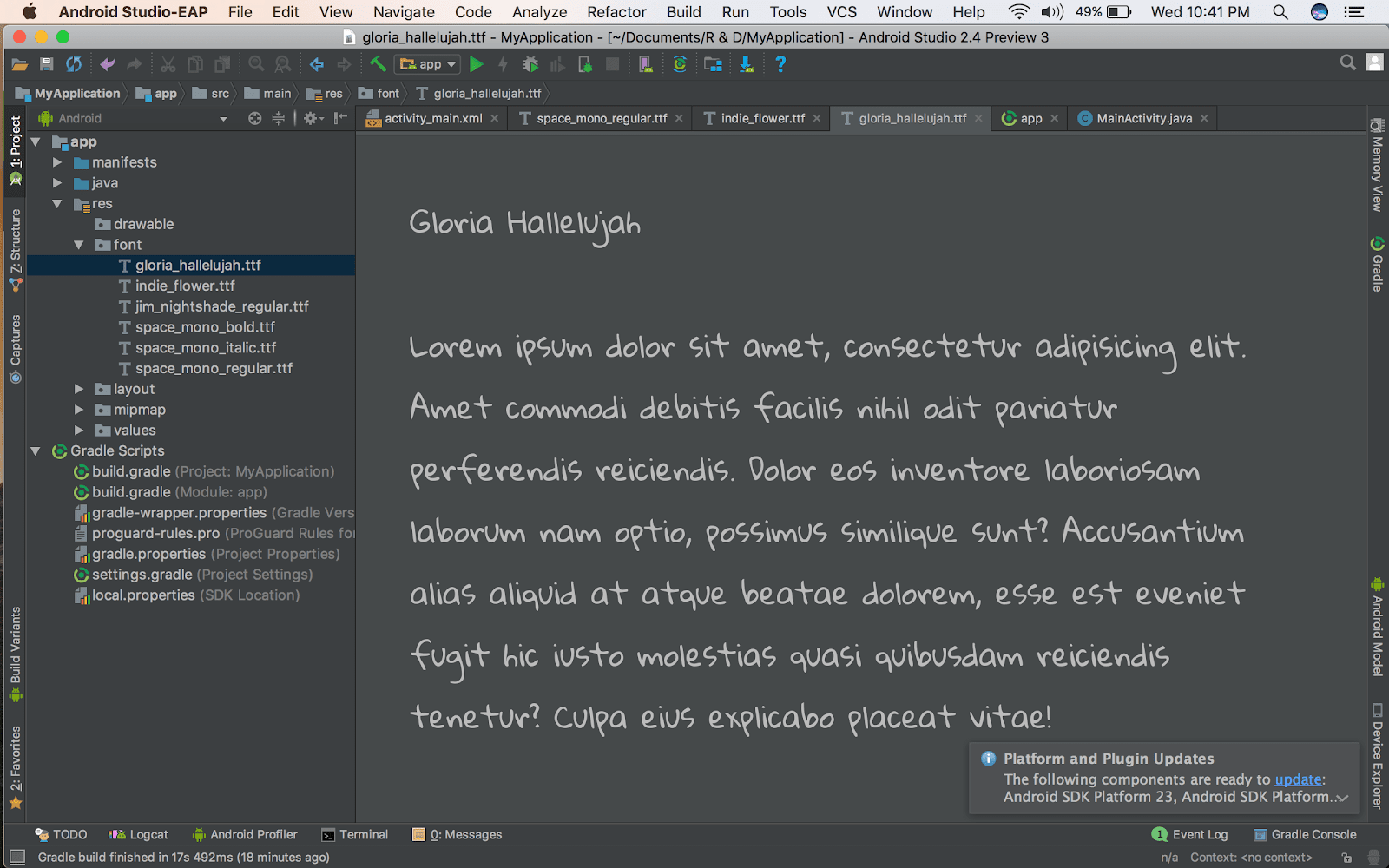Open the Refactor menu
Screen dimensions: 1389x868
pos(616,12)
